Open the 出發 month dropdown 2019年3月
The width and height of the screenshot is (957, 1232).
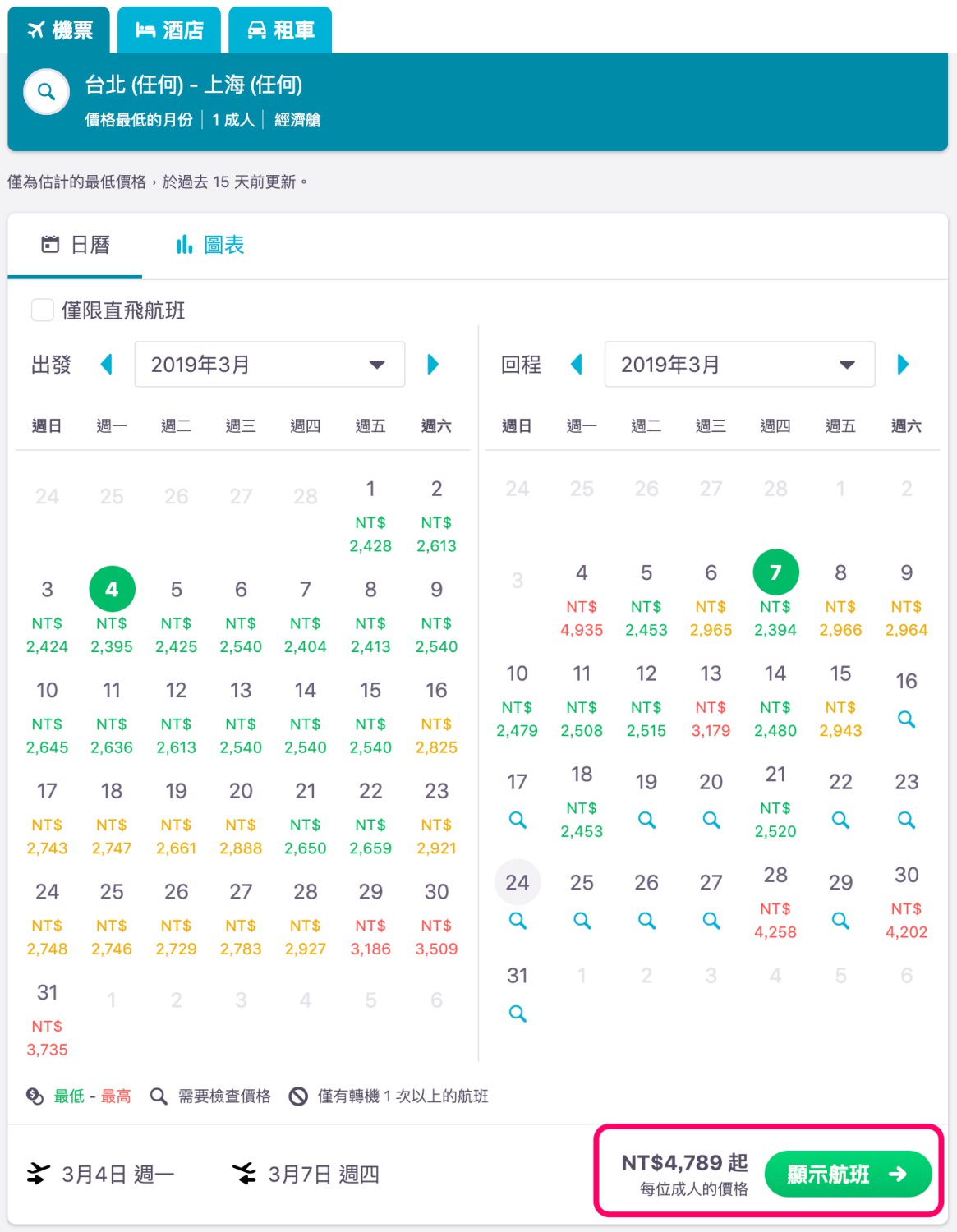tap(269, 364)
